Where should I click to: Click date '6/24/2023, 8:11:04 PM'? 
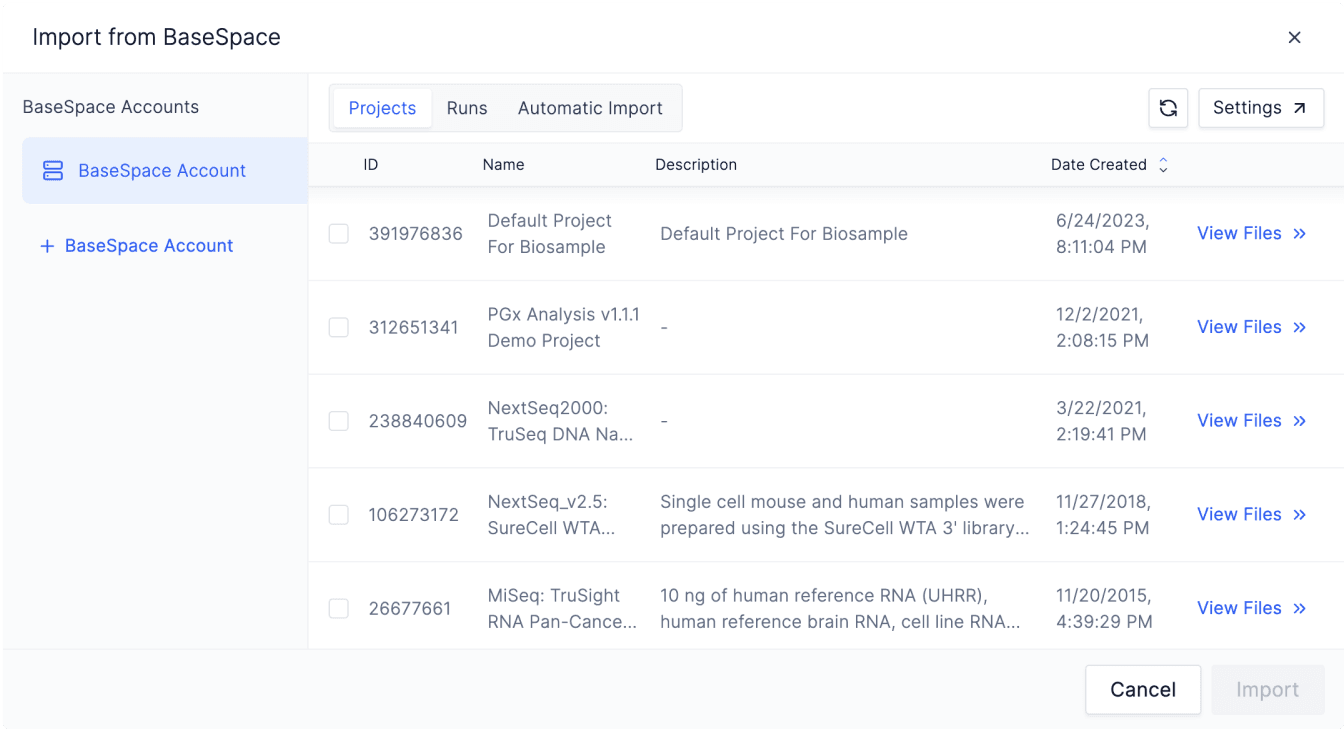pyautogui.click(x=1102, y=234)
